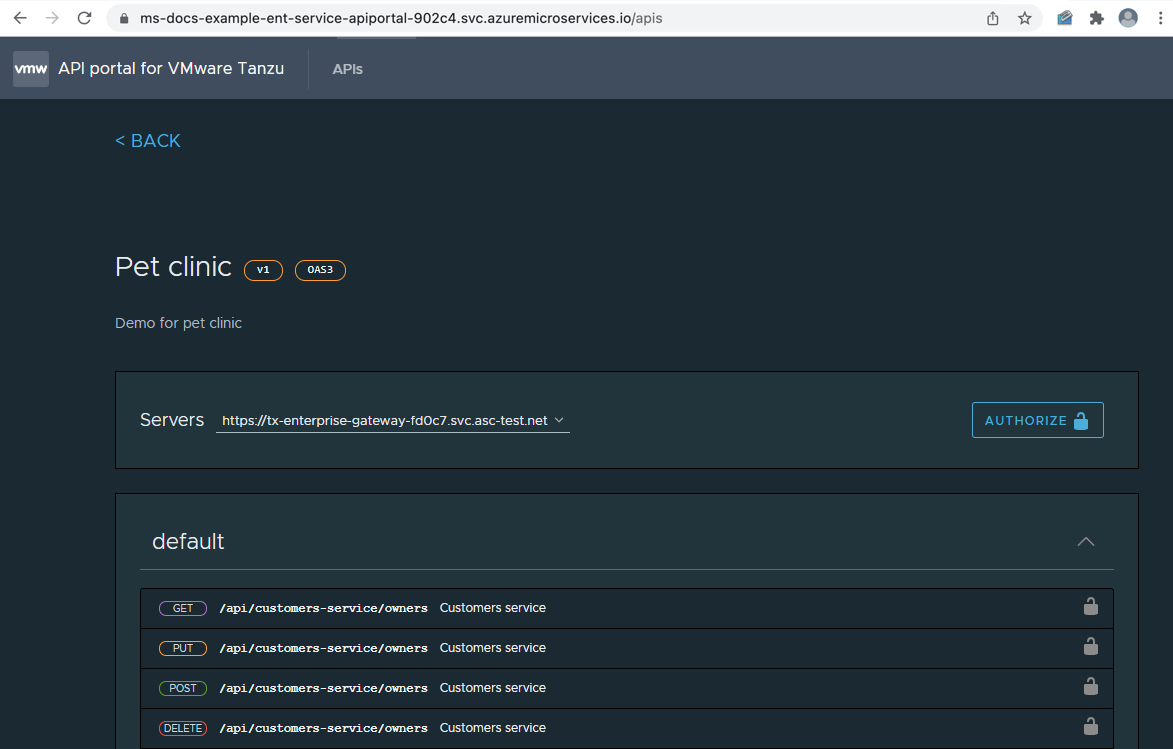This screenshot has height=749, width=1173.
Task: Click the lock icon on the PUT owners row
Action: (1090, 647)
